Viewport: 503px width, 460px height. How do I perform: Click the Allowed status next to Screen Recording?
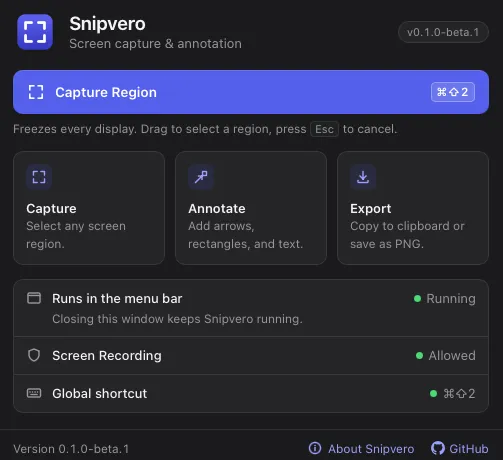[x=452, y=356]
